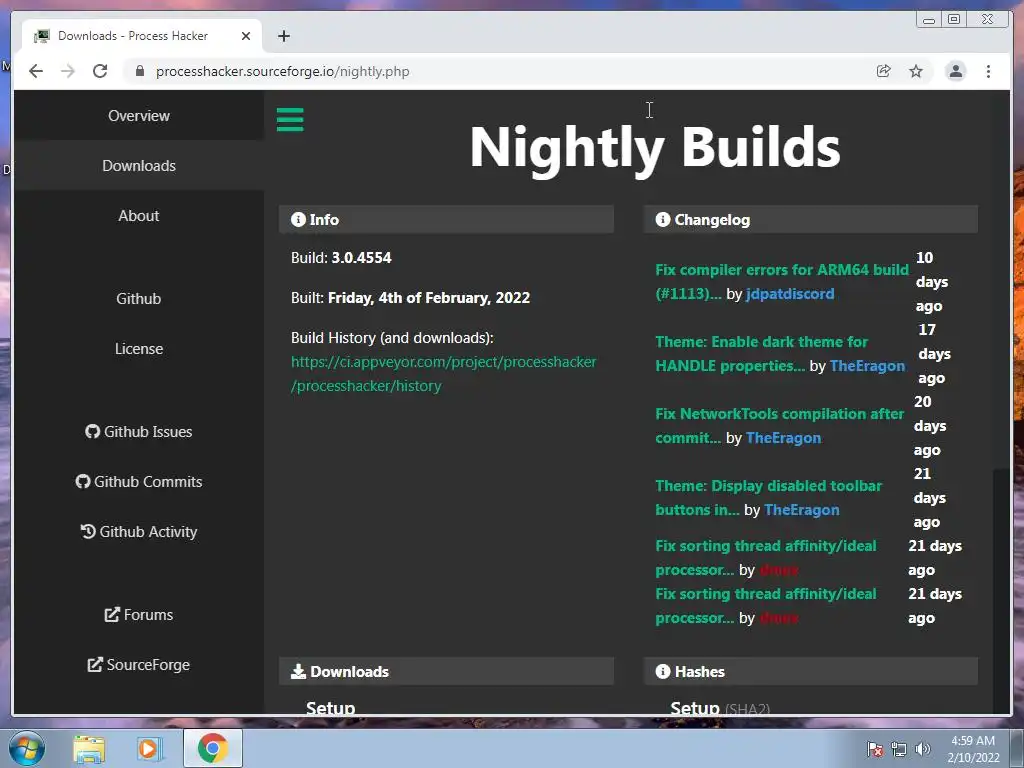
Task: Click the Info panel header
Action: [x=446, y=219]
